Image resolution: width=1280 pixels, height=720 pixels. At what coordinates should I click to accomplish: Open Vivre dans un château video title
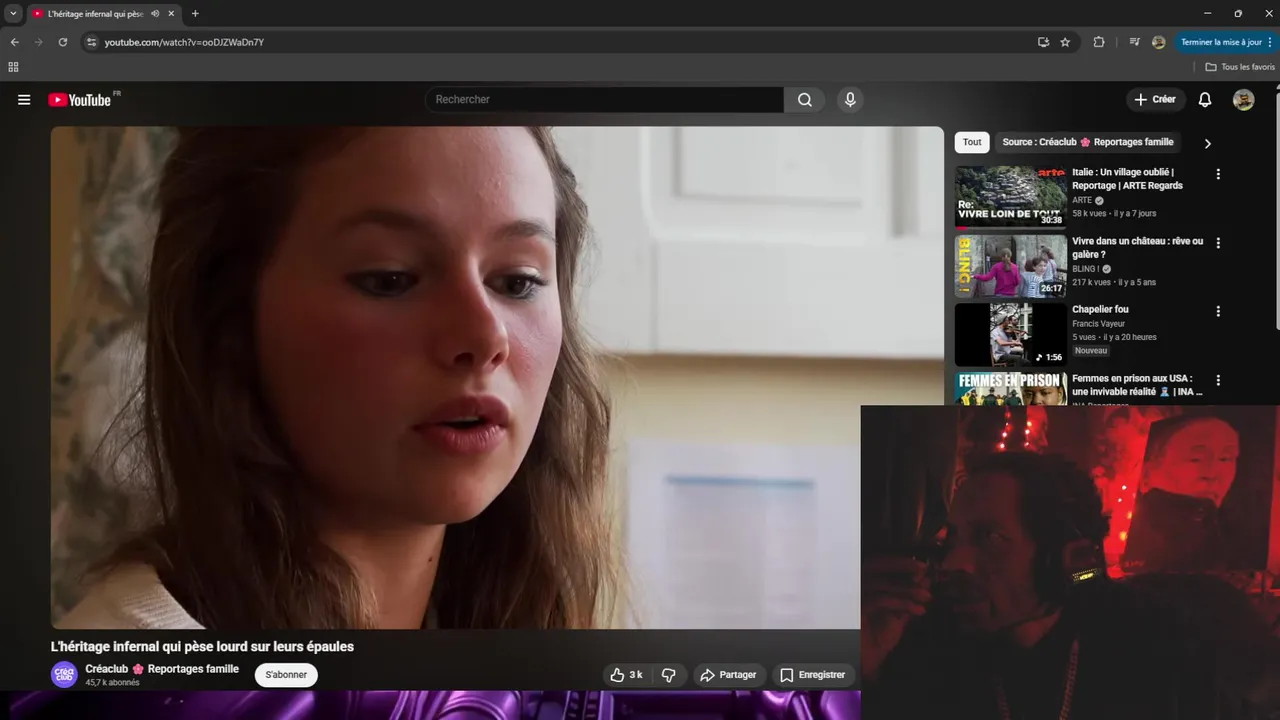(x=1138, y=248)
